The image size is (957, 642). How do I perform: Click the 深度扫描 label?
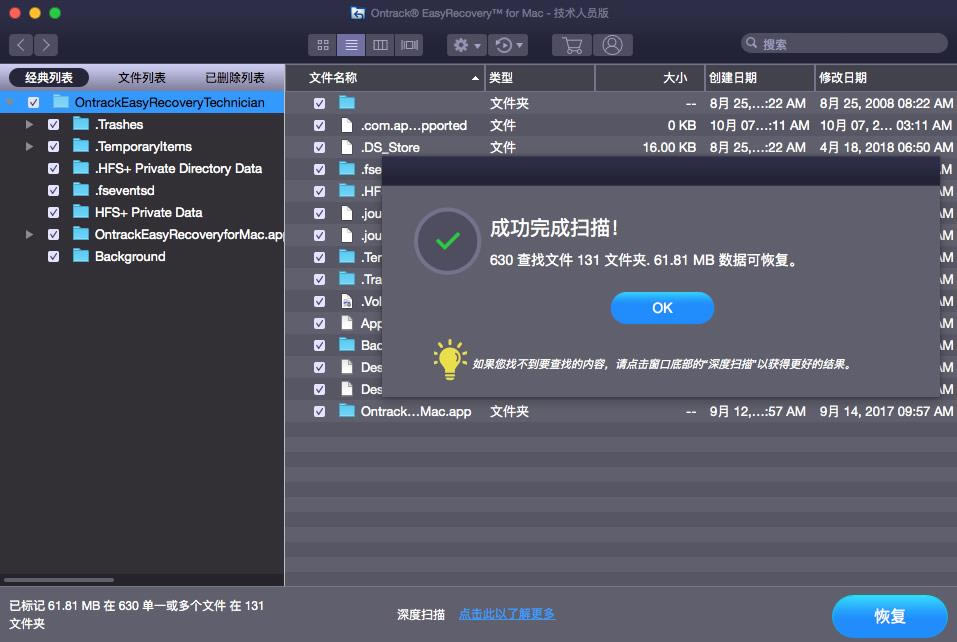421,615
